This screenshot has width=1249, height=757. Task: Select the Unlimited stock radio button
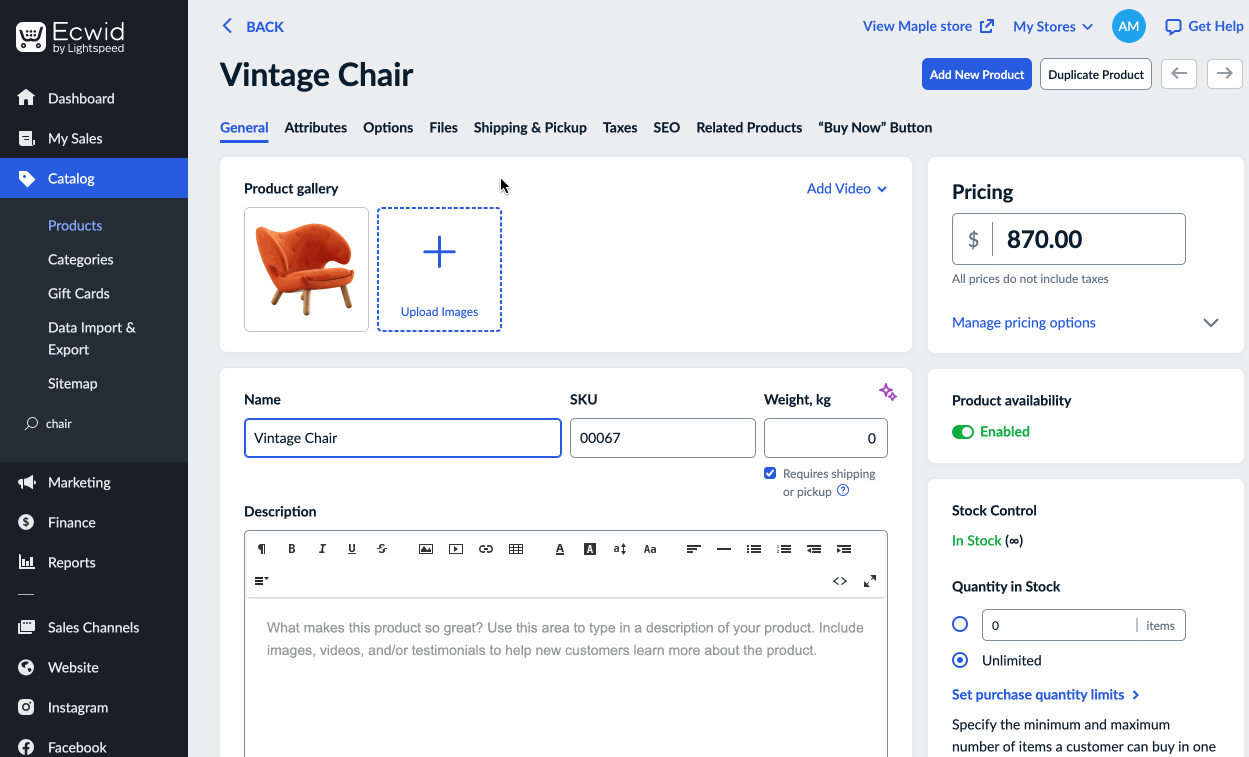click(960, 660)
